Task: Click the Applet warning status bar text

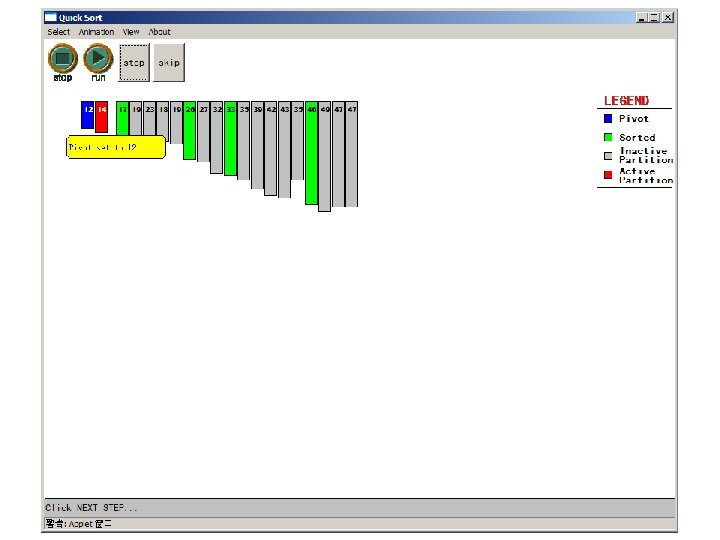Action: tap(78, 523)
